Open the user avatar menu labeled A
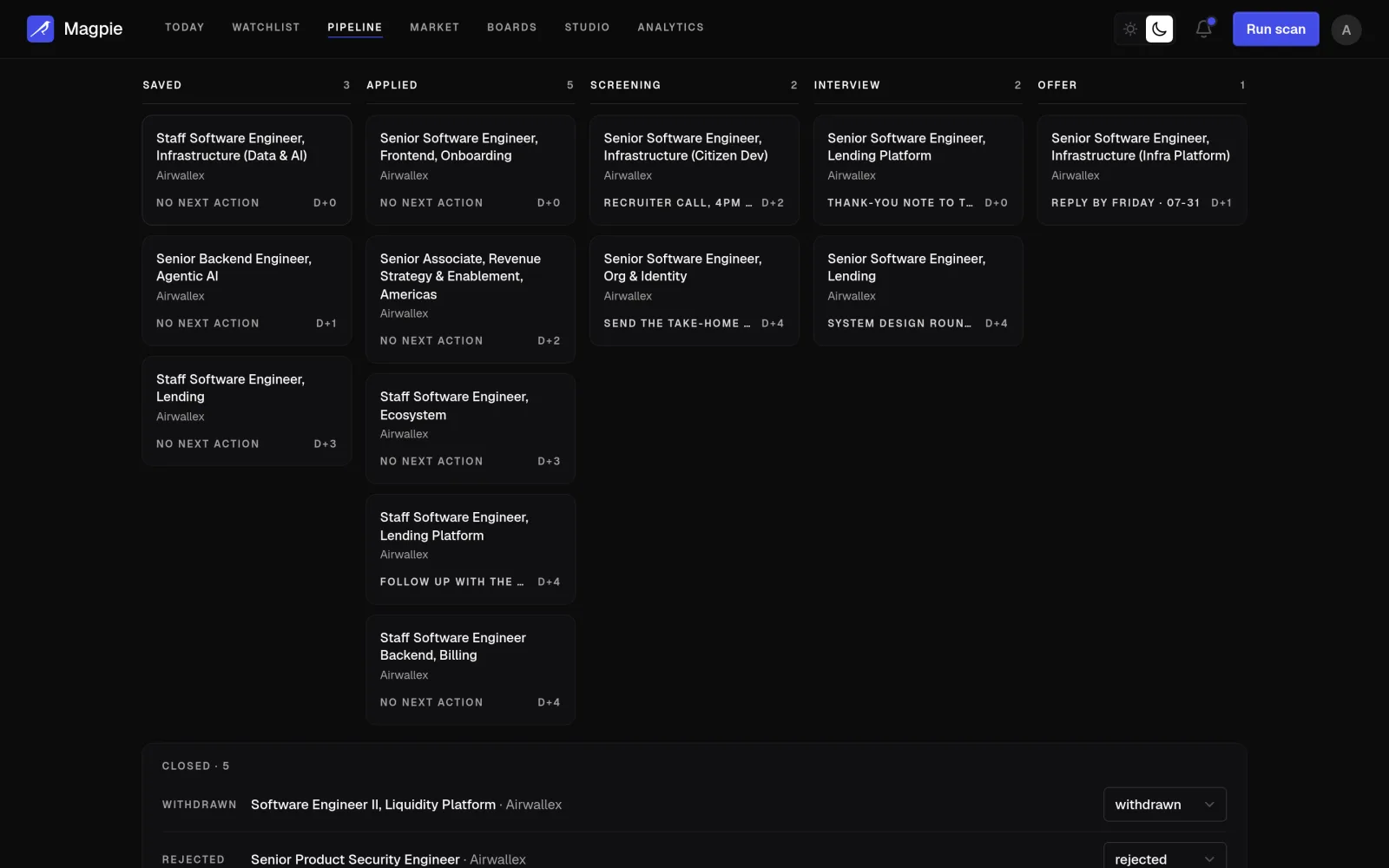Viewport: 1389px width, 868px height. (x=1346, y=30)
